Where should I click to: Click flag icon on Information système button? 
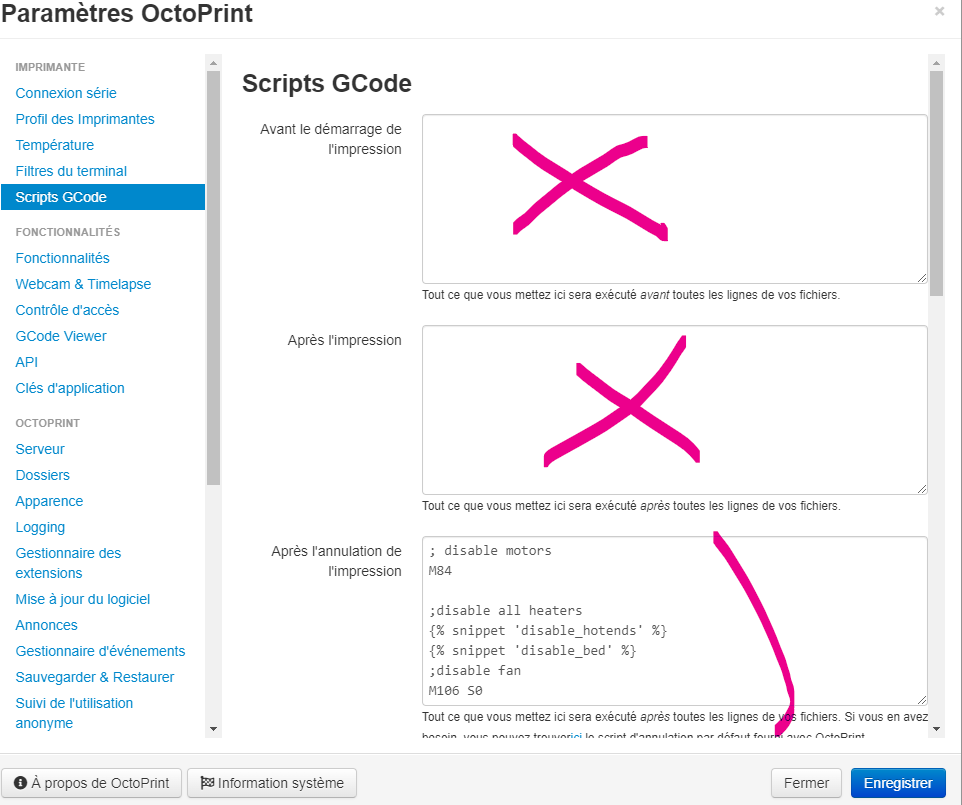(207, 783)
